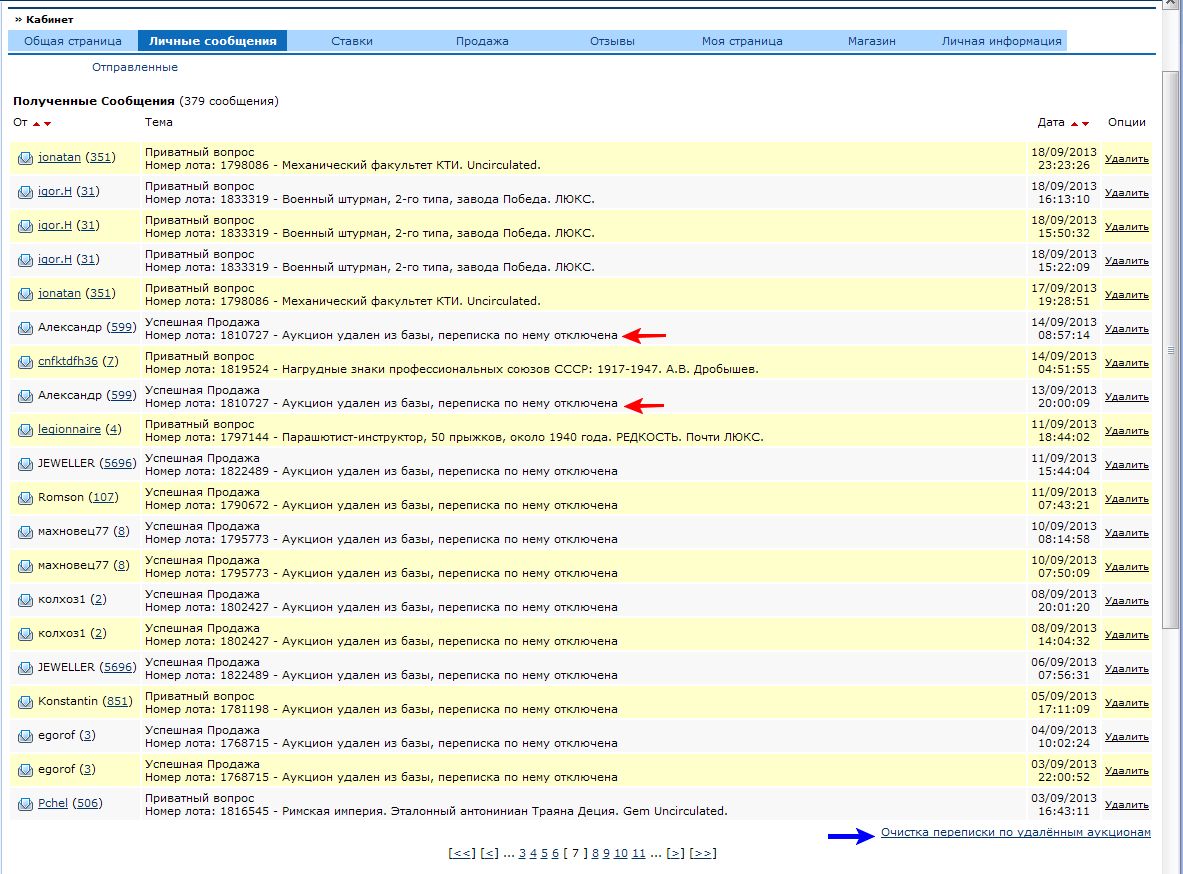This screenshot has height=874, width=1183.
Task: Go to page 8 of messages
Action: [x=595, y=853]
